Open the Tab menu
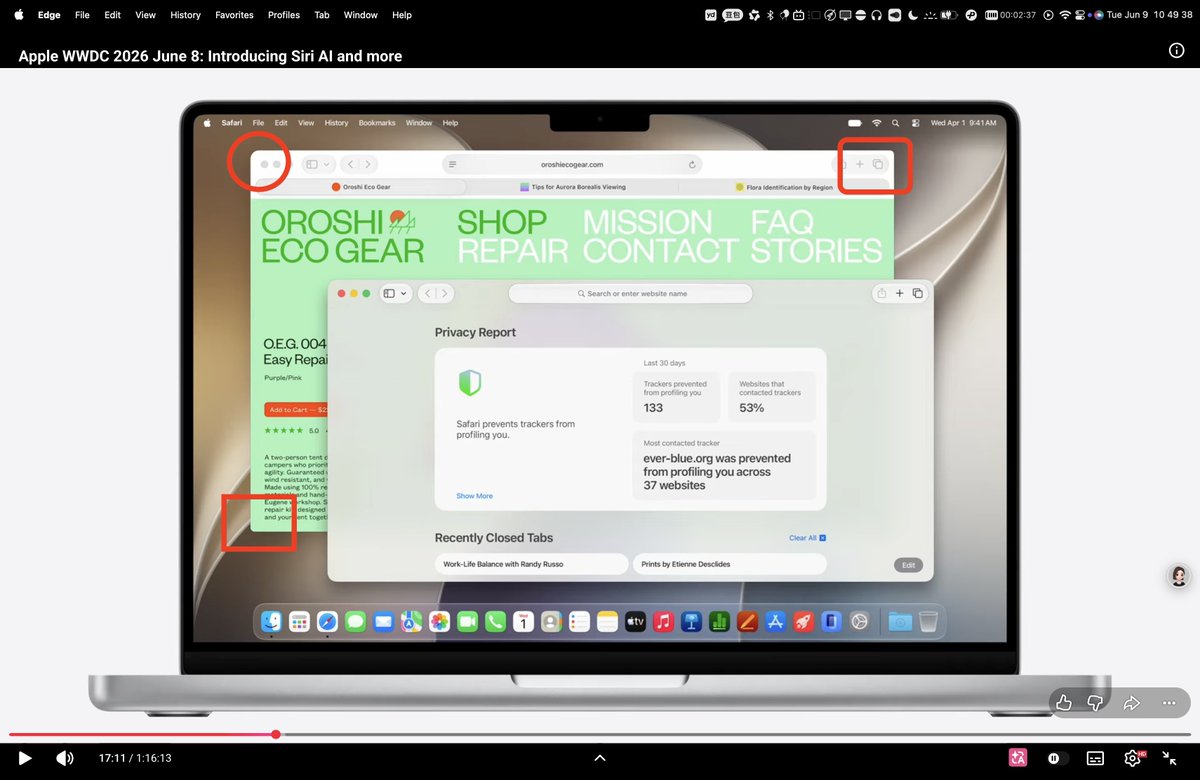This screenshot has height=780, width=1200. [x=322, y=15]
